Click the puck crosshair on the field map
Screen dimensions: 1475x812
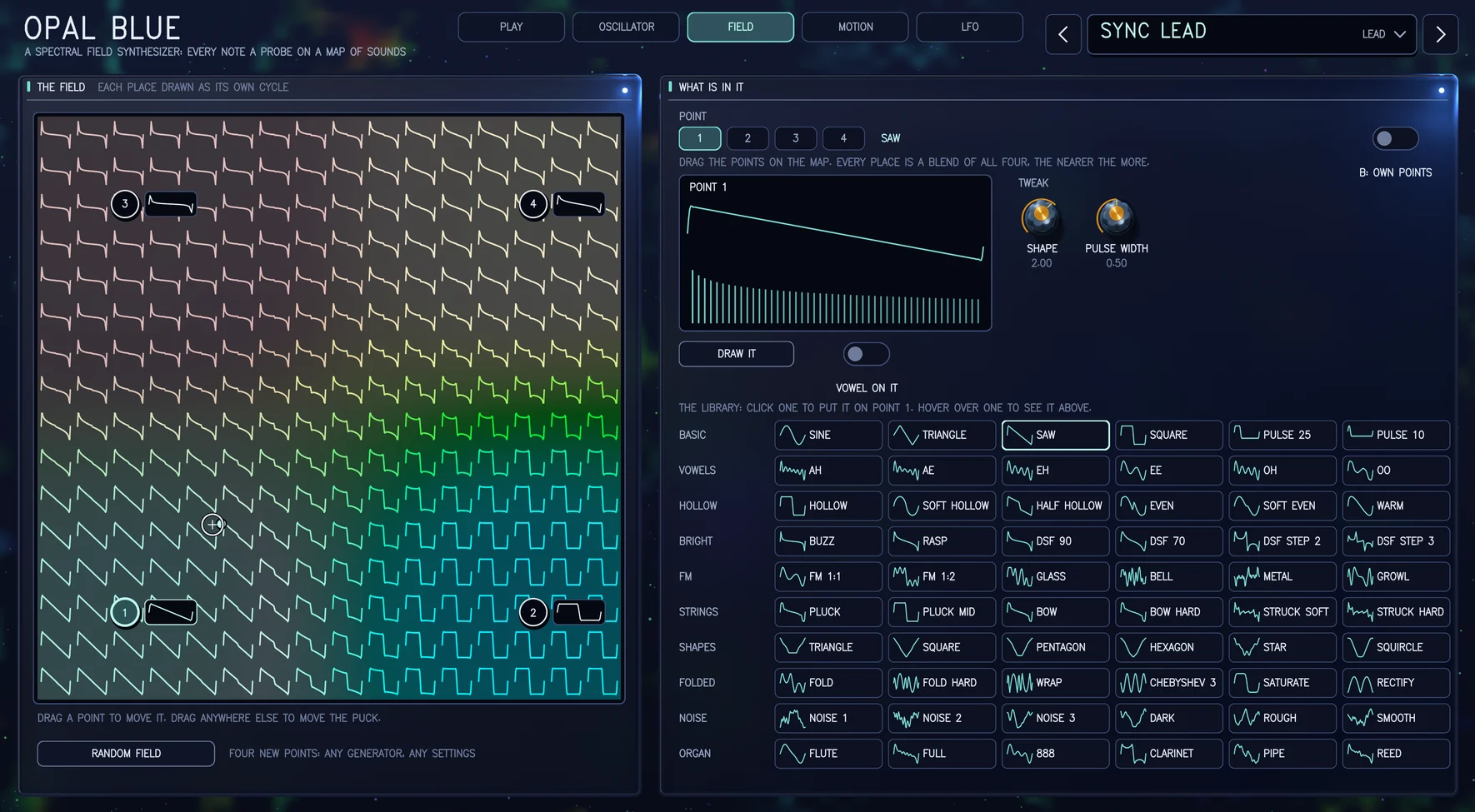pyautogui.click(x=213, y=525)
